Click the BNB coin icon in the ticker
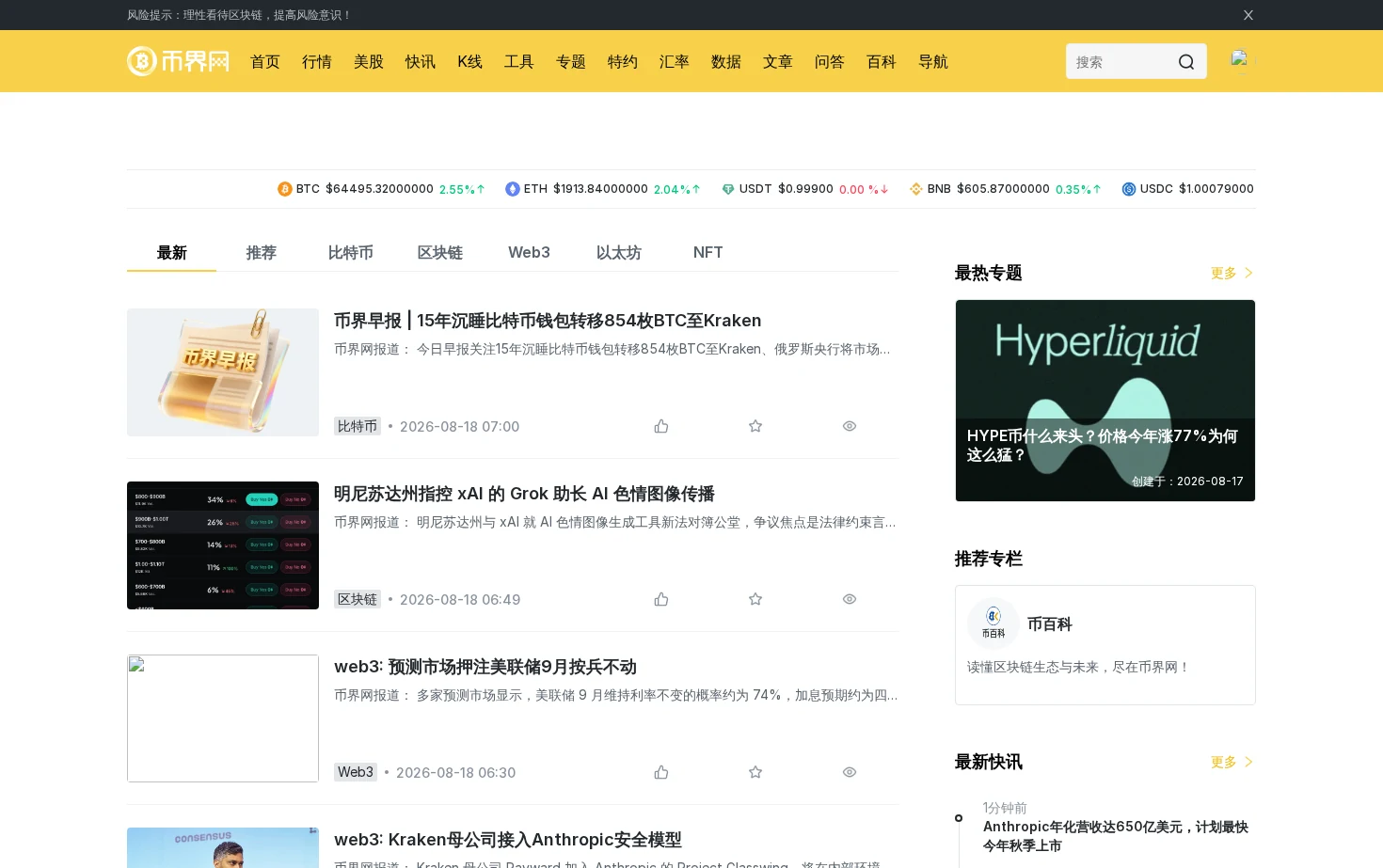The image size is (1383, 868). (916, 189)
